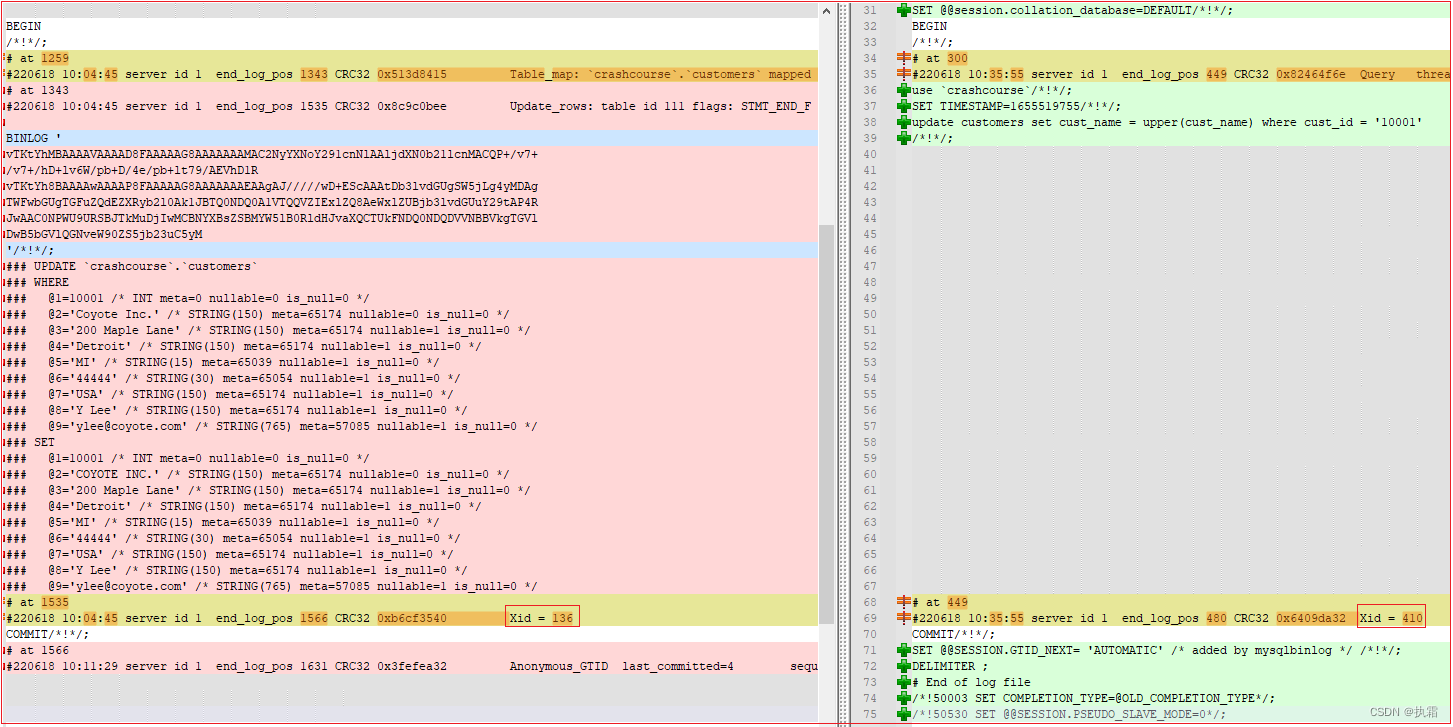Click the green plus icon on line 71

click(x=904, y=650)
